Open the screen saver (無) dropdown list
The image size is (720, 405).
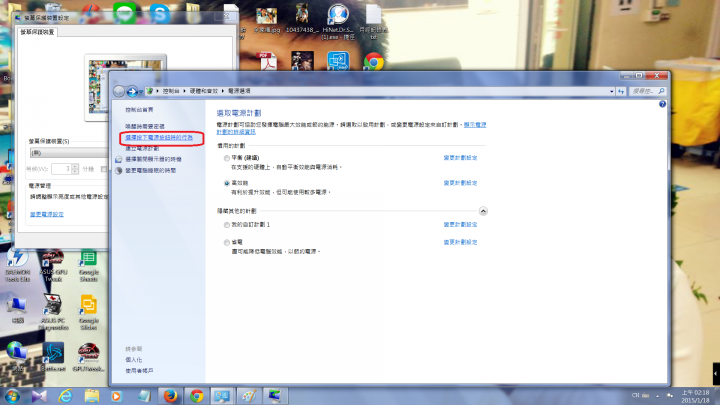tap(69, 152)
